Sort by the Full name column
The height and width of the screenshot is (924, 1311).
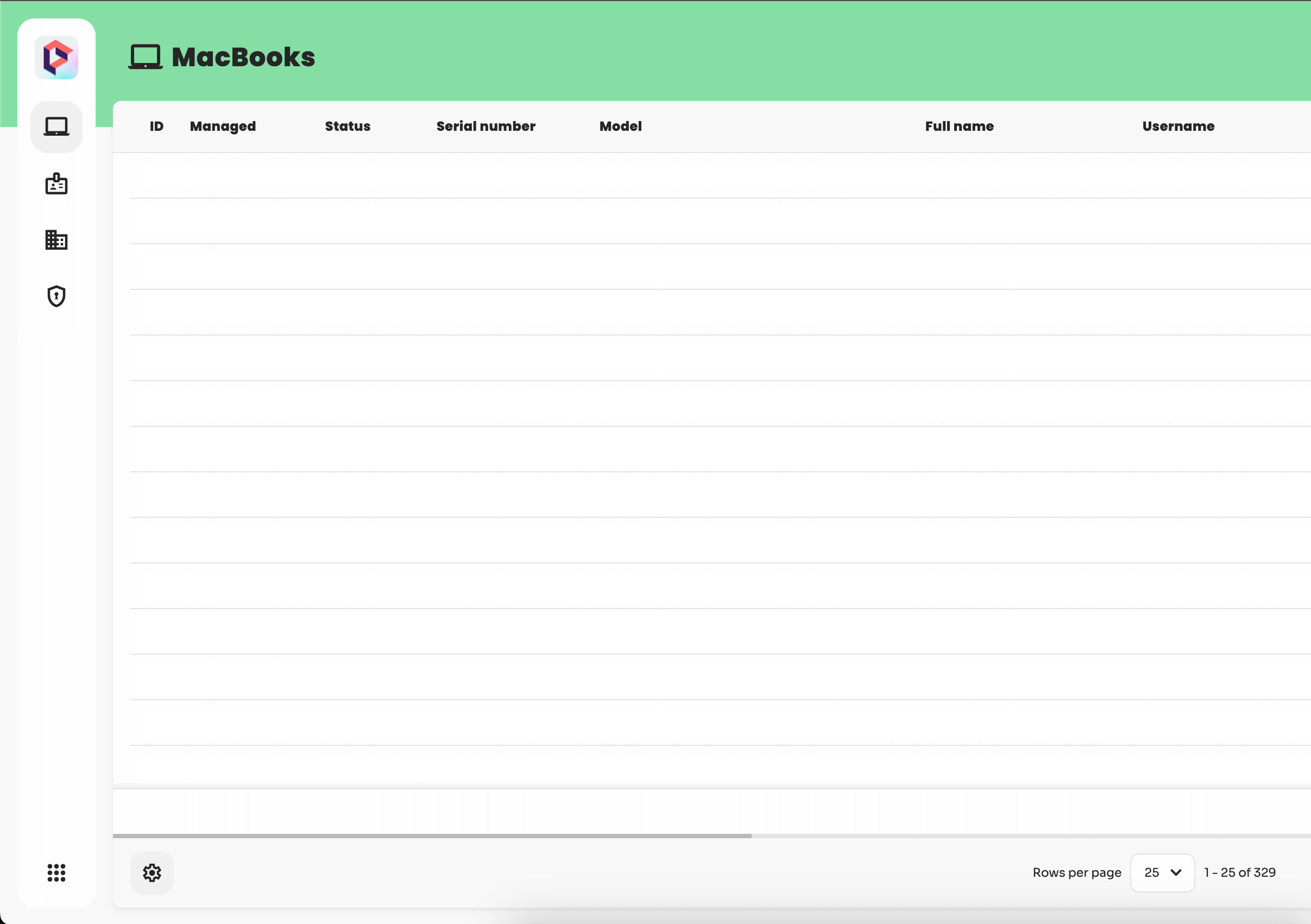[959, 126]
